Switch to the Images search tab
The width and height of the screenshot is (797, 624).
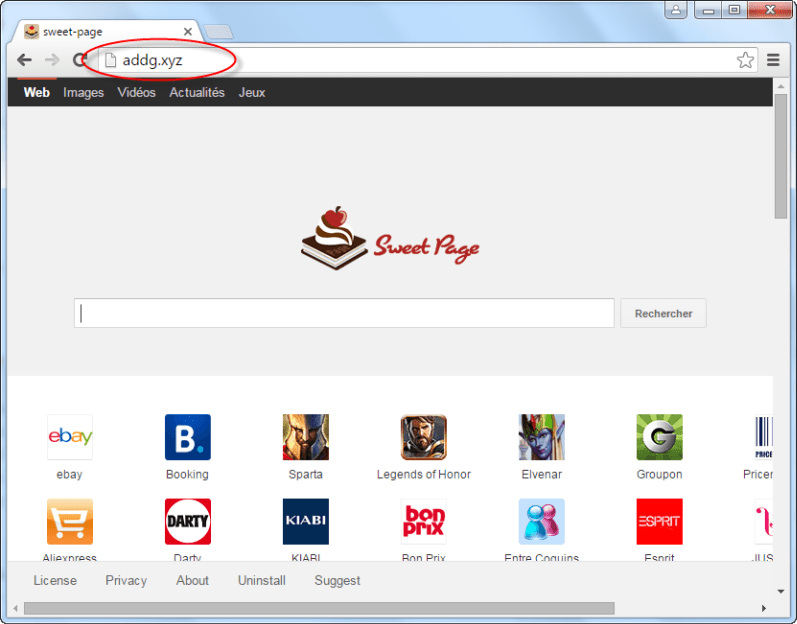(83, 92)
